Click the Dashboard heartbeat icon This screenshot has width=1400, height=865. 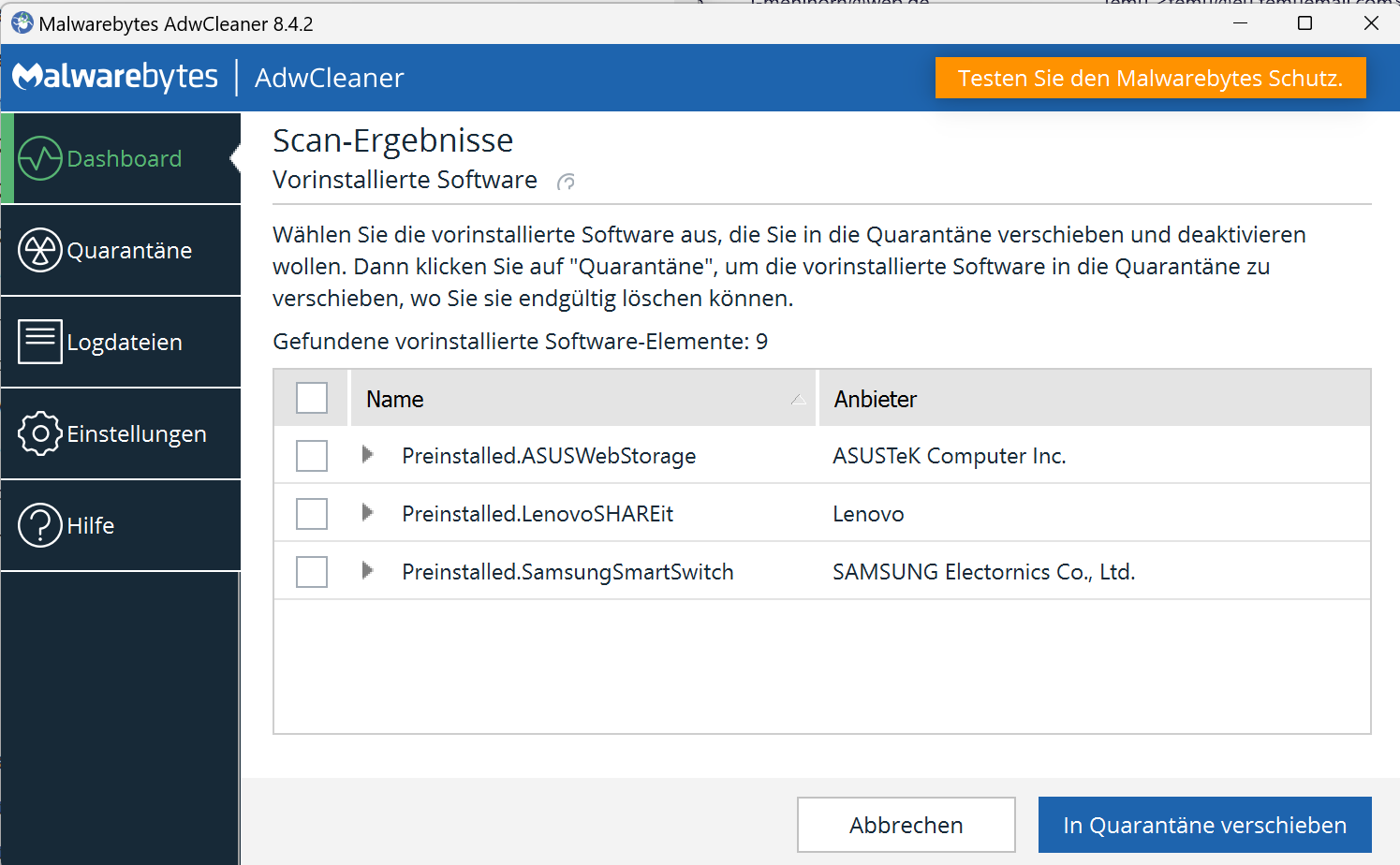click(40, 159)
